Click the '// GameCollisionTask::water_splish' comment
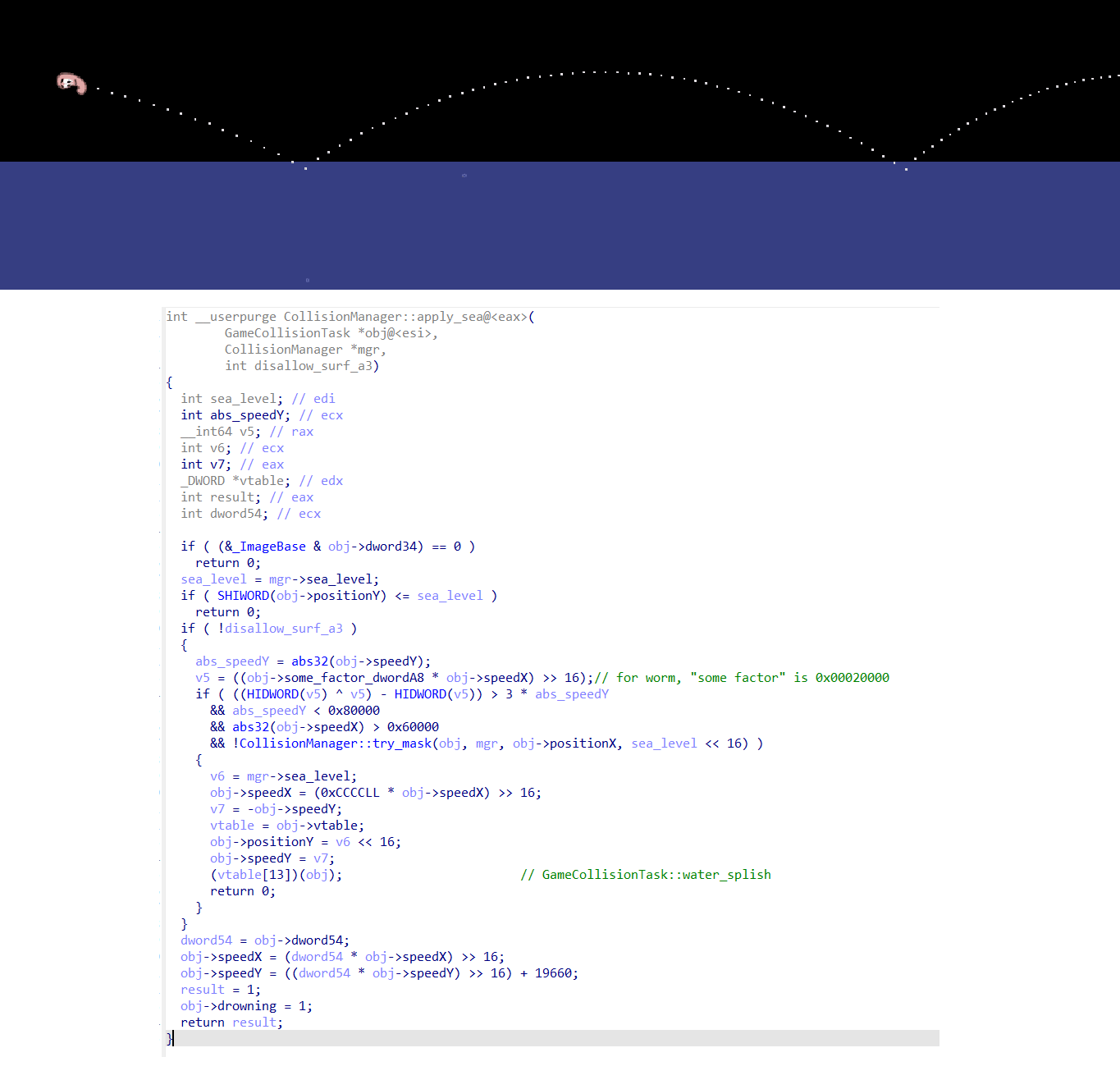The image size is (1120, 1089). [x=646, y=875]
